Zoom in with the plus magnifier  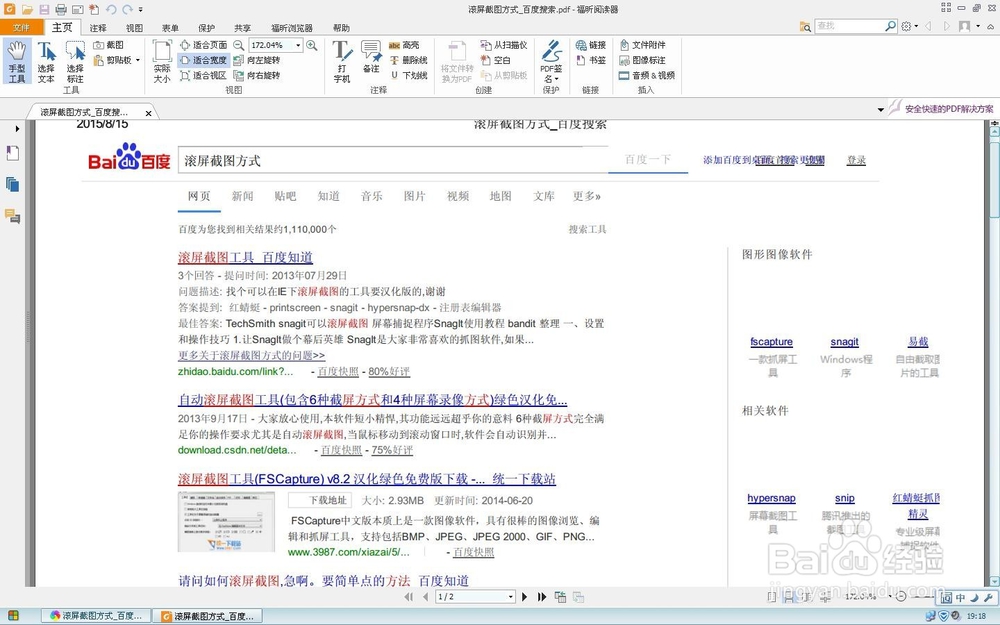pos(311,45)
